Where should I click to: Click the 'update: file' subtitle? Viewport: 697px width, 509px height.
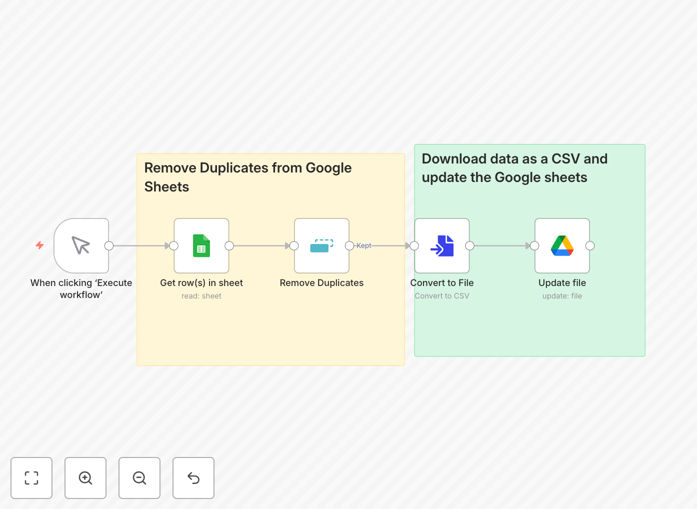562,296
